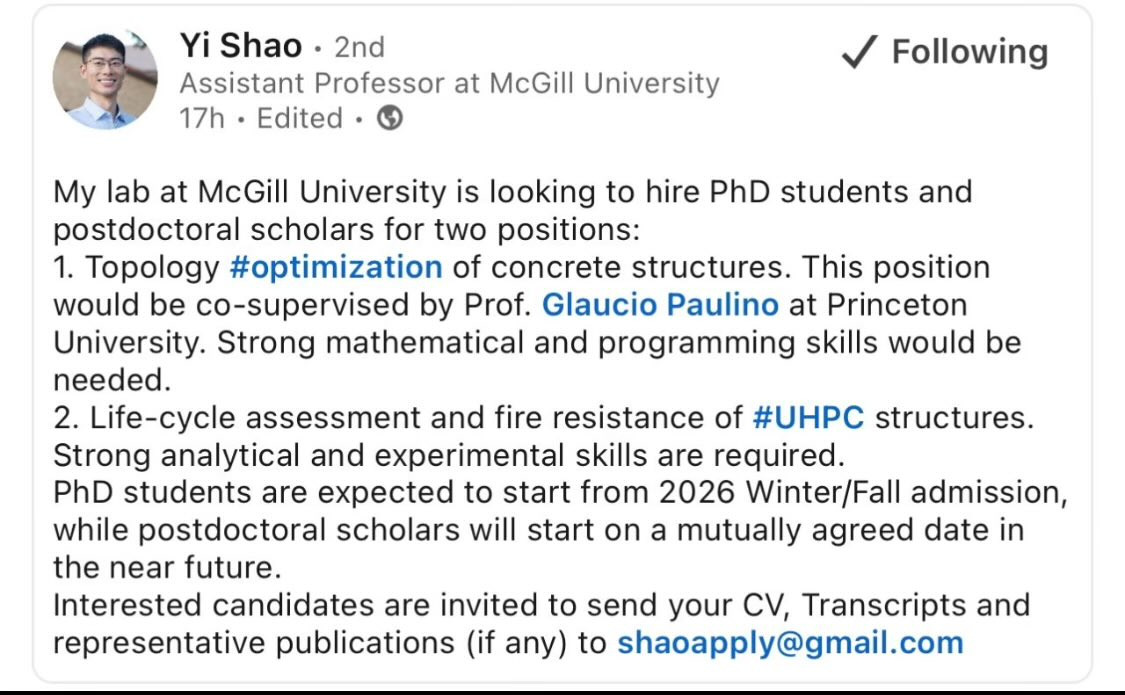Select the Assistant Professor at McGill headline

pyautogui.click(x=449, y=83)
